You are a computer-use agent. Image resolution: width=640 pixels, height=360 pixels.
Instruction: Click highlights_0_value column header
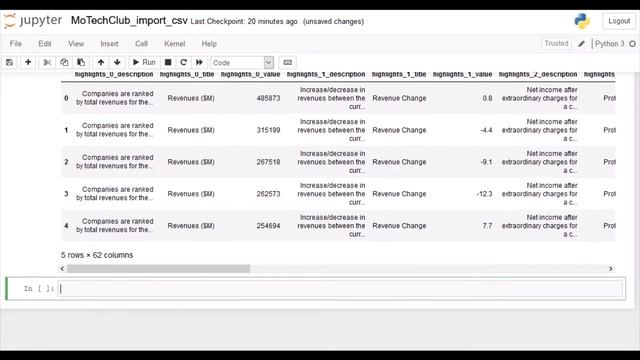click(x=250, y=75)
